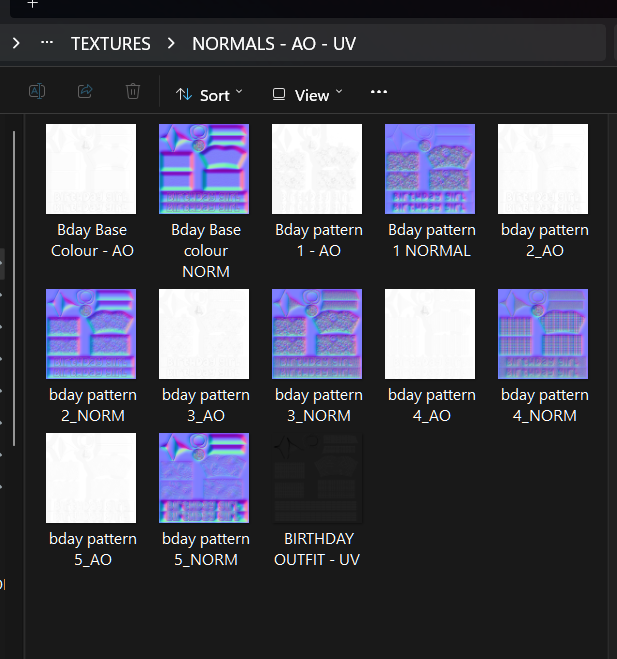Select the bday pattern 2_NORM file
Image resolution: width=617 pixels, height=659 pixels.
(91, 334)
